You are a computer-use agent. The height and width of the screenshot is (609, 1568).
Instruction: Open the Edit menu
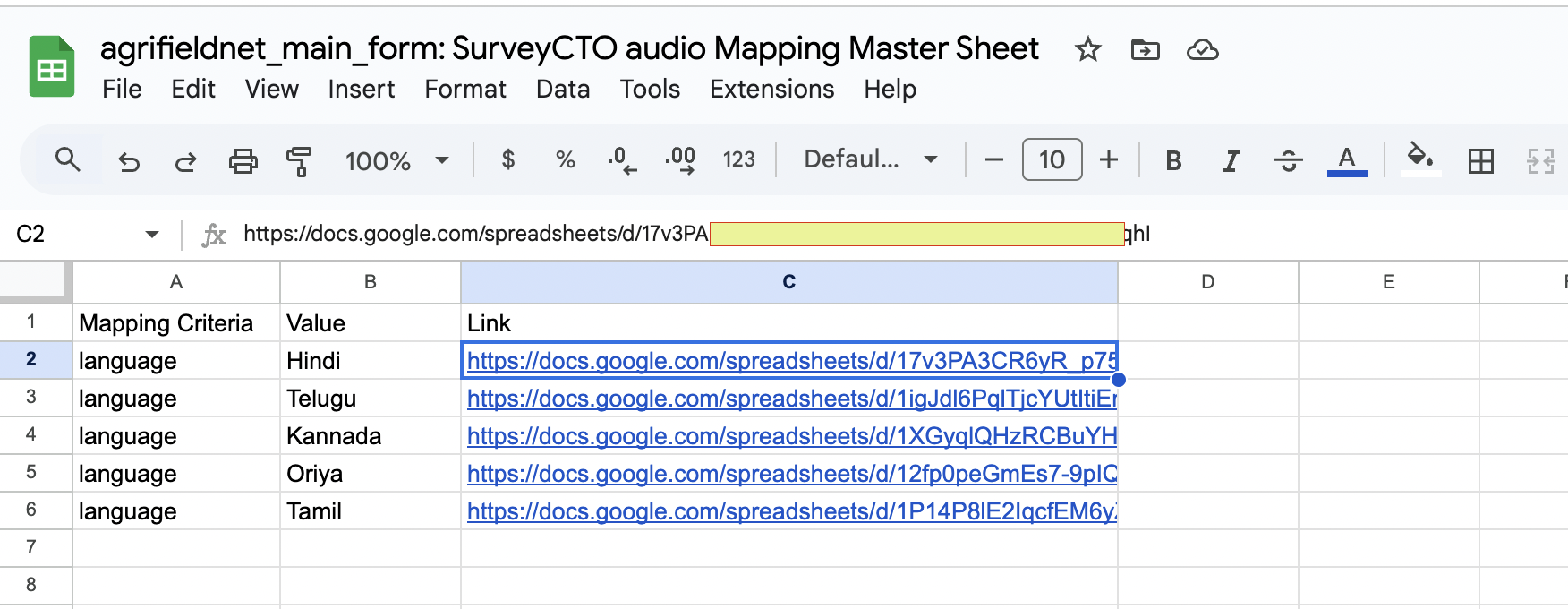(193, 89)
